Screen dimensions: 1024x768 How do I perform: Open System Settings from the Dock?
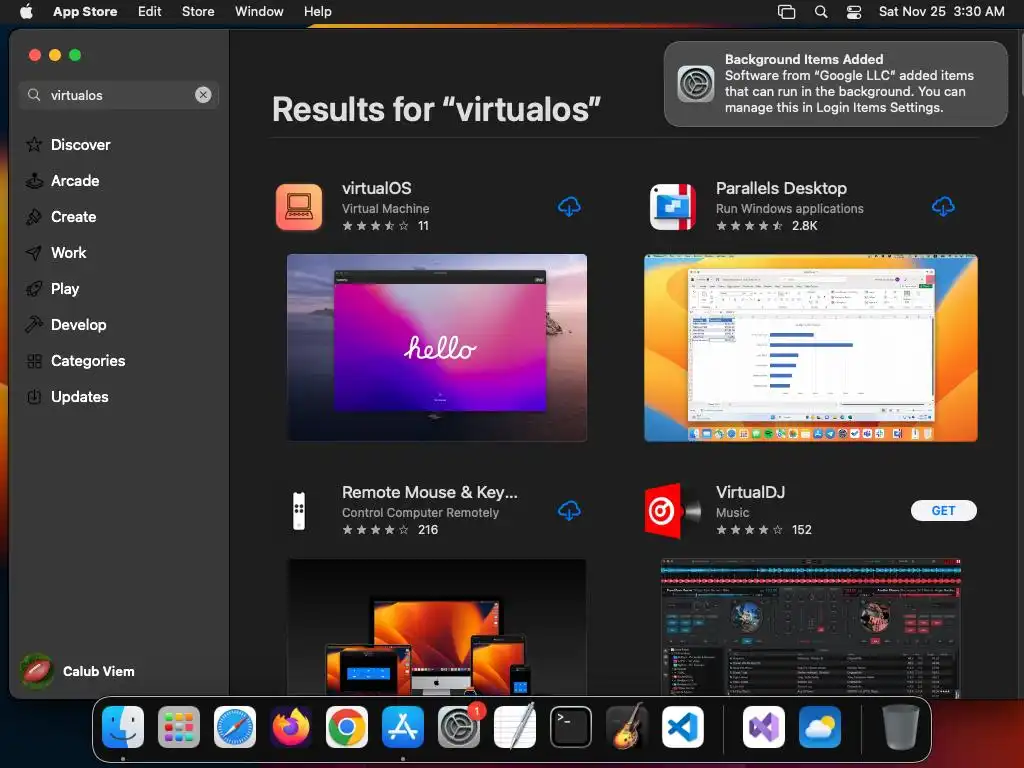point(459,727)
